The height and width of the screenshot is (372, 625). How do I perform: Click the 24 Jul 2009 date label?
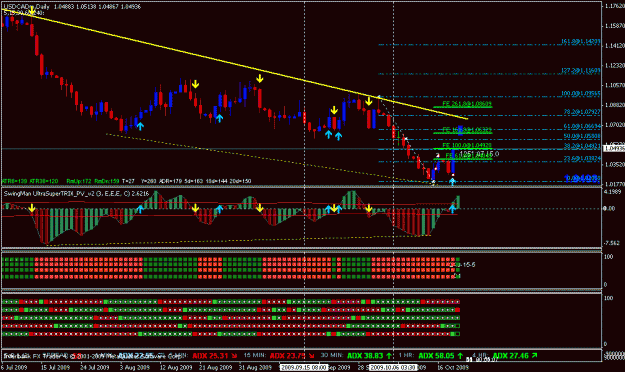pyautogui.click(x=94, y=367)
